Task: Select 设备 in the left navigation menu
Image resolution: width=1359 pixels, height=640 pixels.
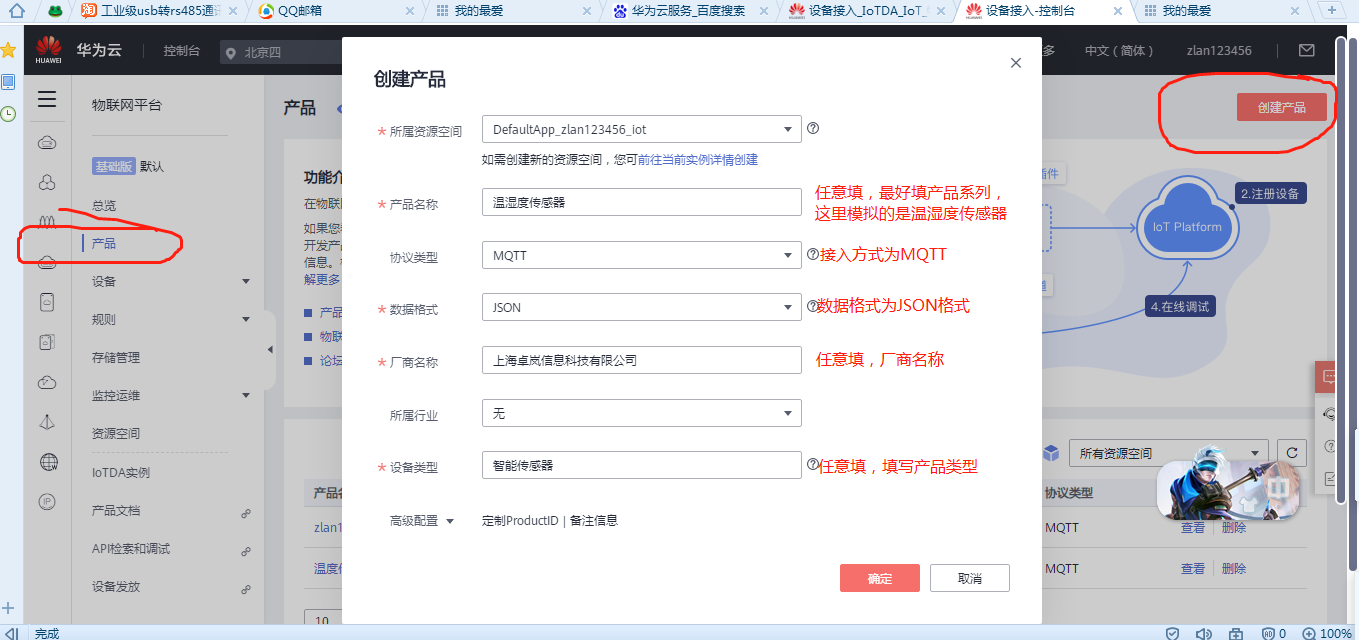Action: coord(104,281)
